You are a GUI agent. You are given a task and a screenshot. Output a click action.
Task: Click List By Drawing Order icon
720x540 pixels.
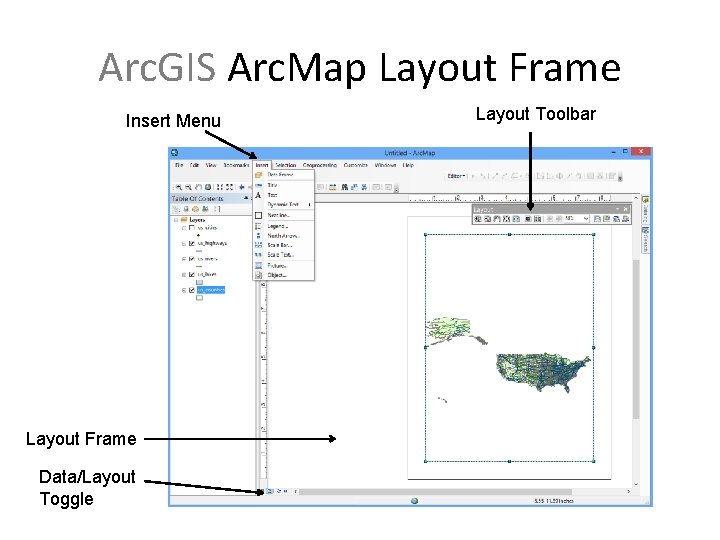176,209
